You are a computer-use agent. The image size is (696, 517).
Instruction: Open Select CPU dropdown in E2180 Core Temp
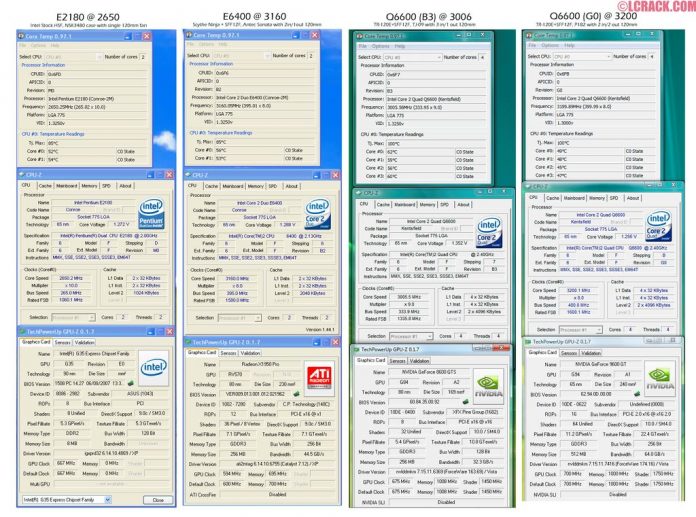coord(73,57)
